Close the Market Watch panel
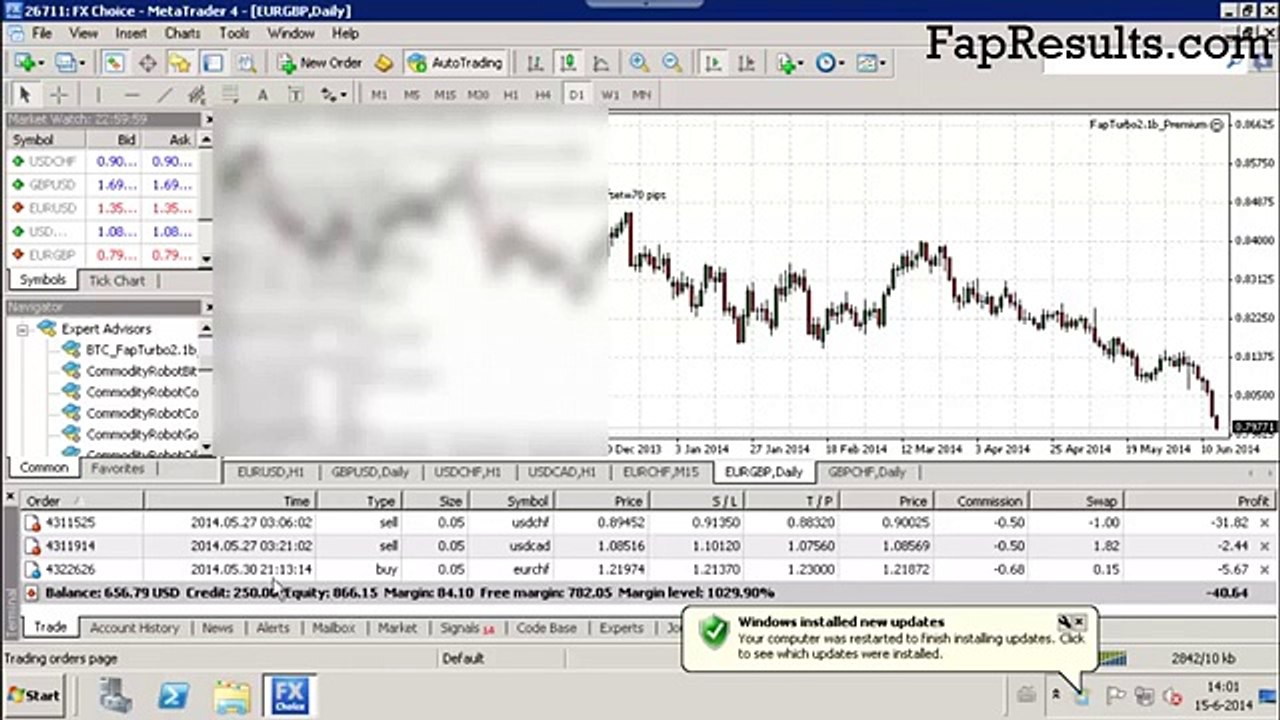Viewport: 1280px width, 720px height. click(208, 120)
